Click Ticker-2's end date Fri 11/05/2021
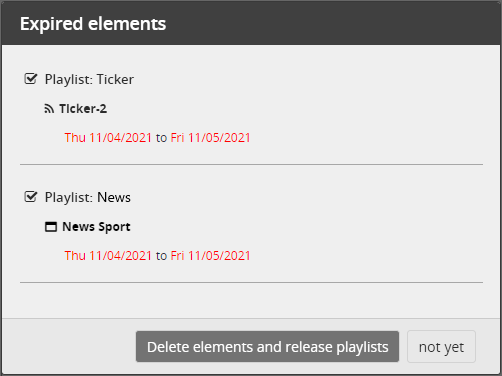This screenshot has width=502, height=376. point(210,138)
